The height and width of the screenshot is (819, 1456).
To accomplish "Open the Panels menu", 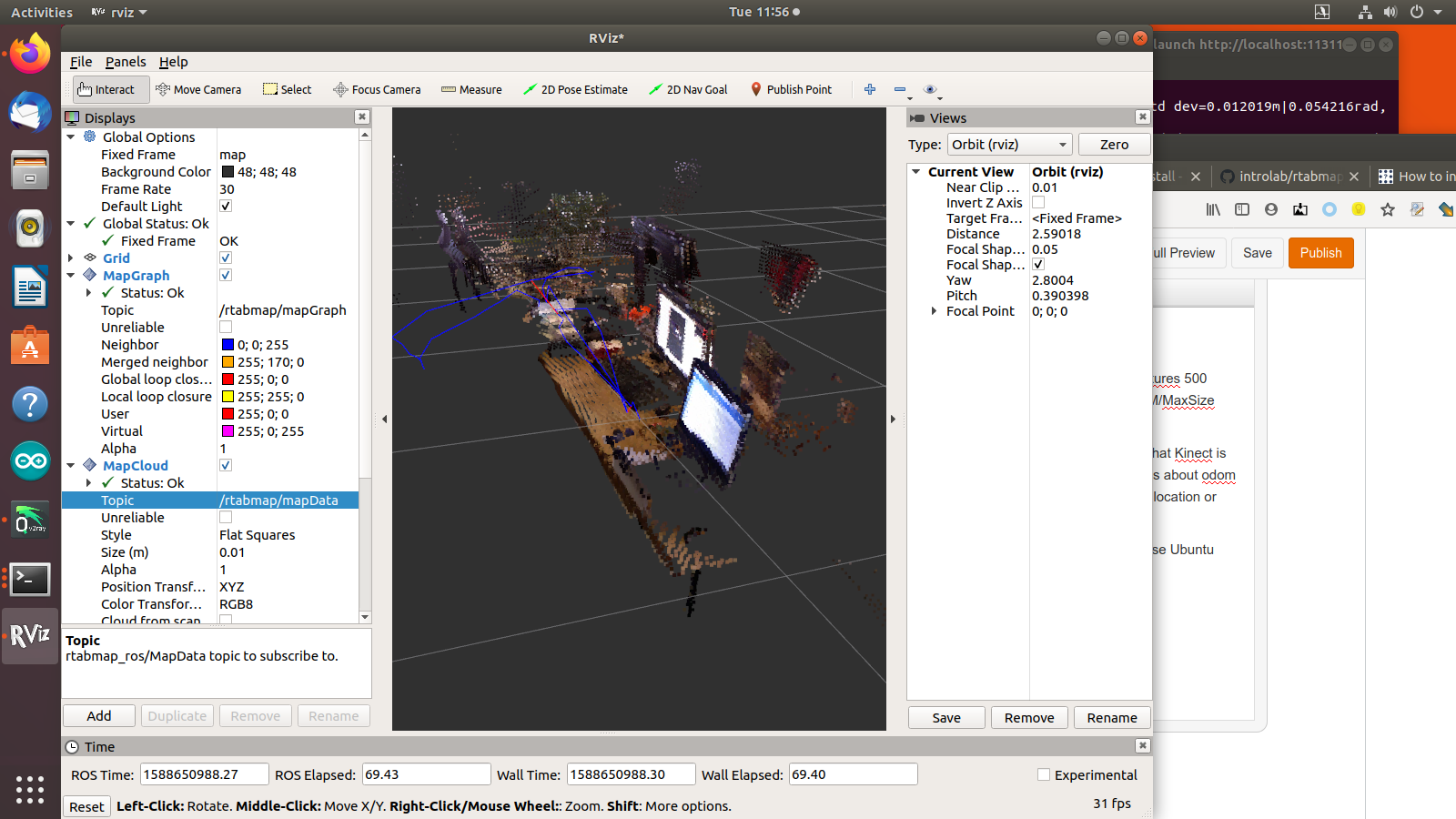I will point(126,62).
